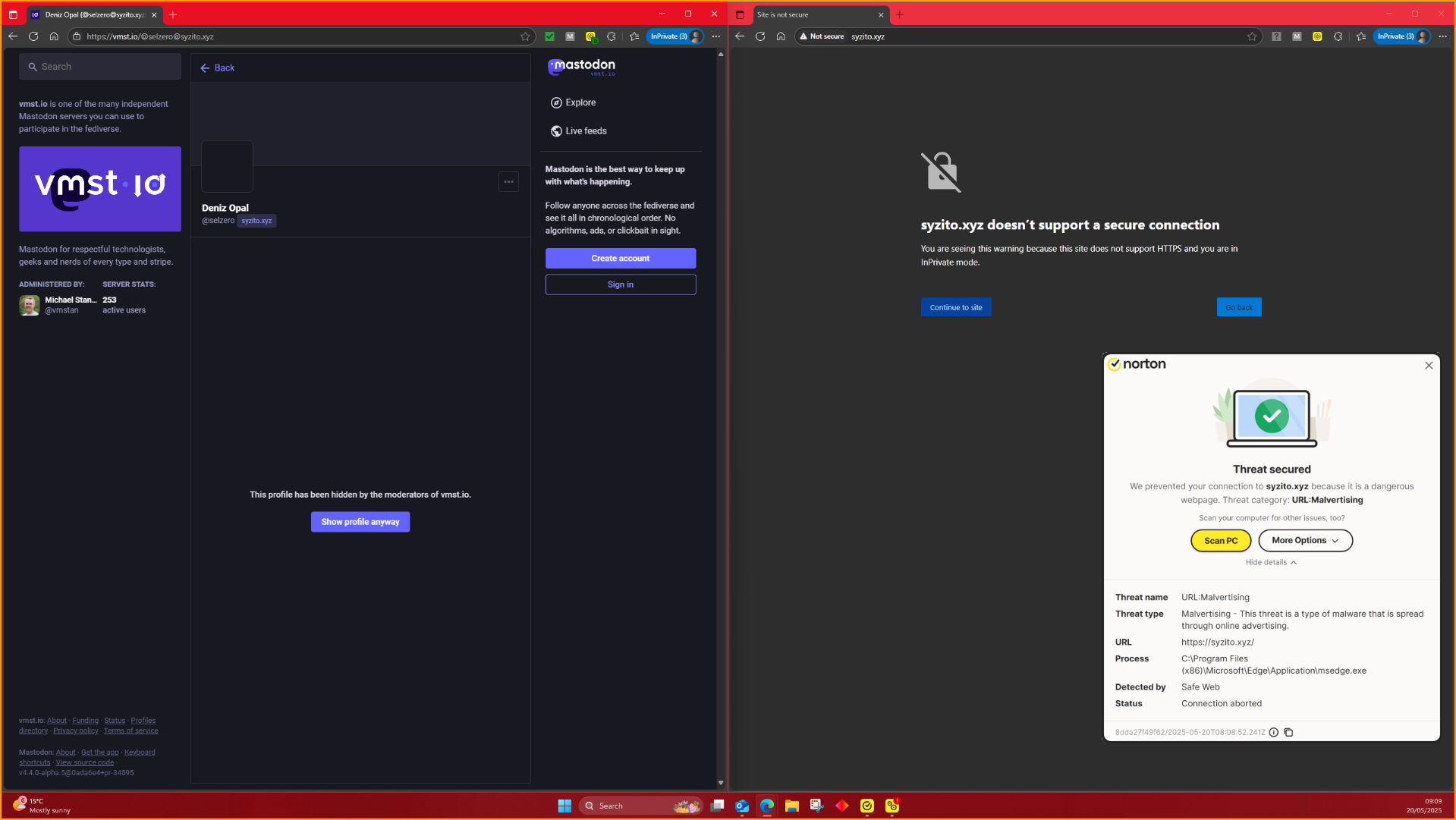Focus the Mastodon Search field

point(100,67)
